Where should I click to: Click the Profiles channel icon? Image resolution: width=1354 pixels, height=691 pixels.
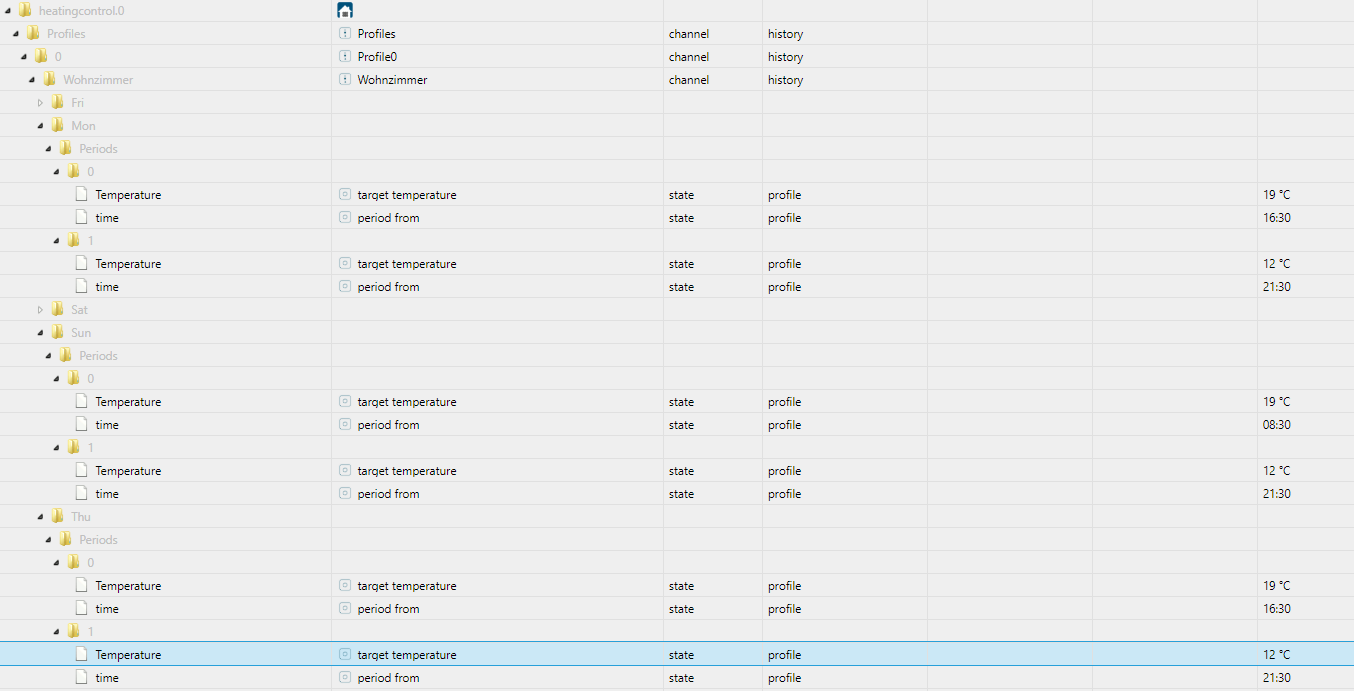click(345, 34)
